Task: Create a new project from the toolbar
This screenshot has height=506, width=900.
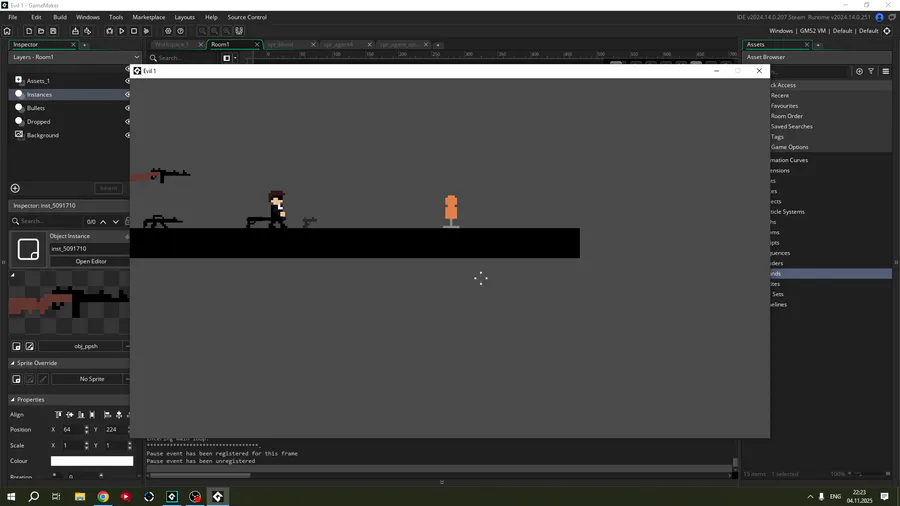Action: tap(29, 31)
